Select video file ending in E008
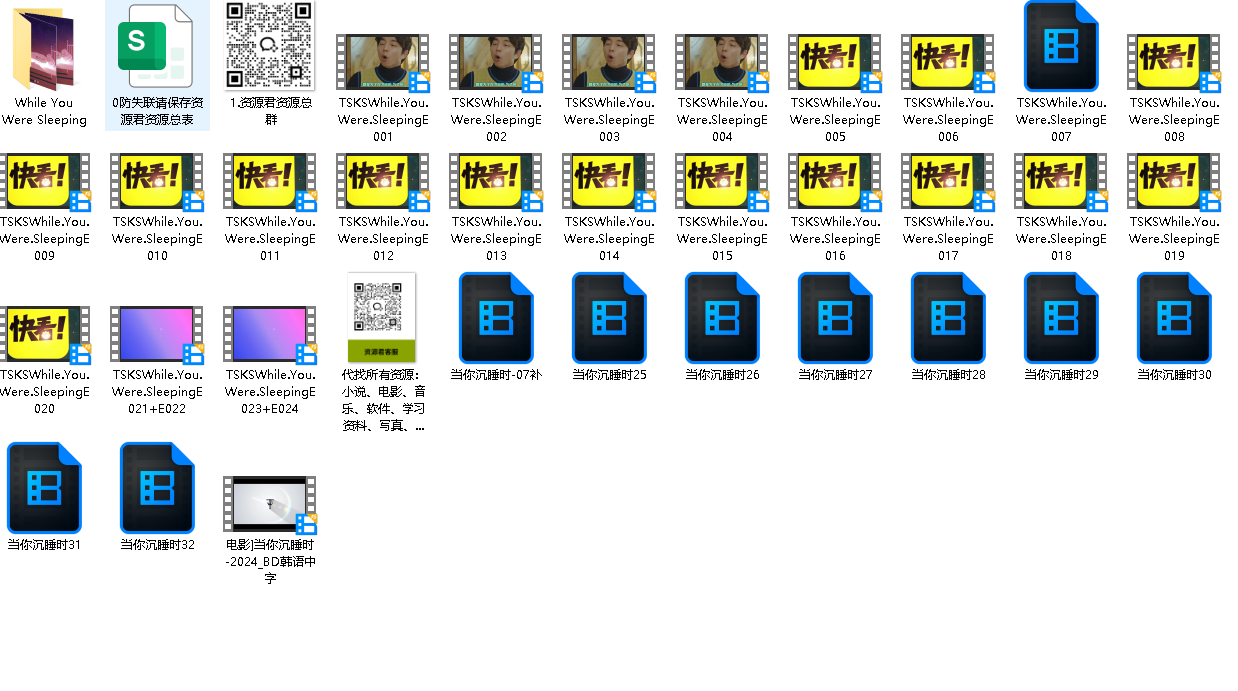This screenshot has width=1238, height=691. pyautogui.click(x=1174, y=62)
